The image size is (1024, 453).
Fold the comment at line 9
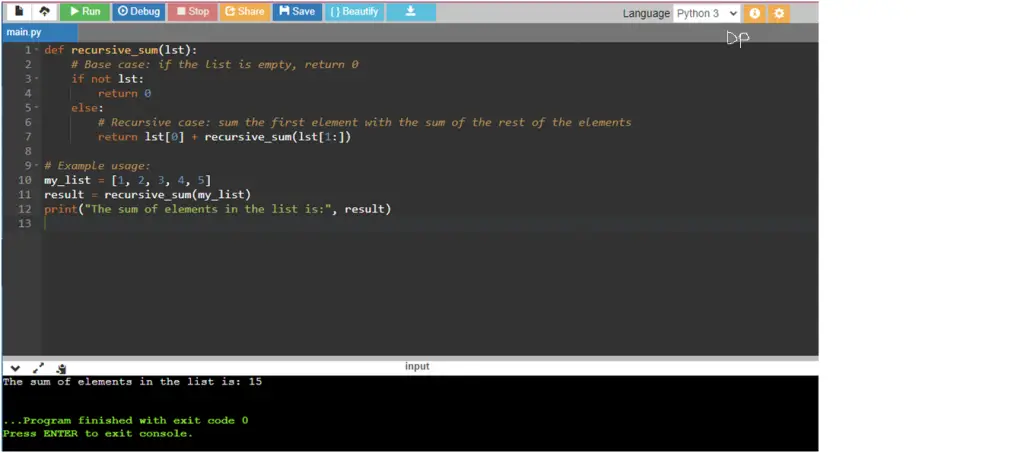click(x=37, y=165)
